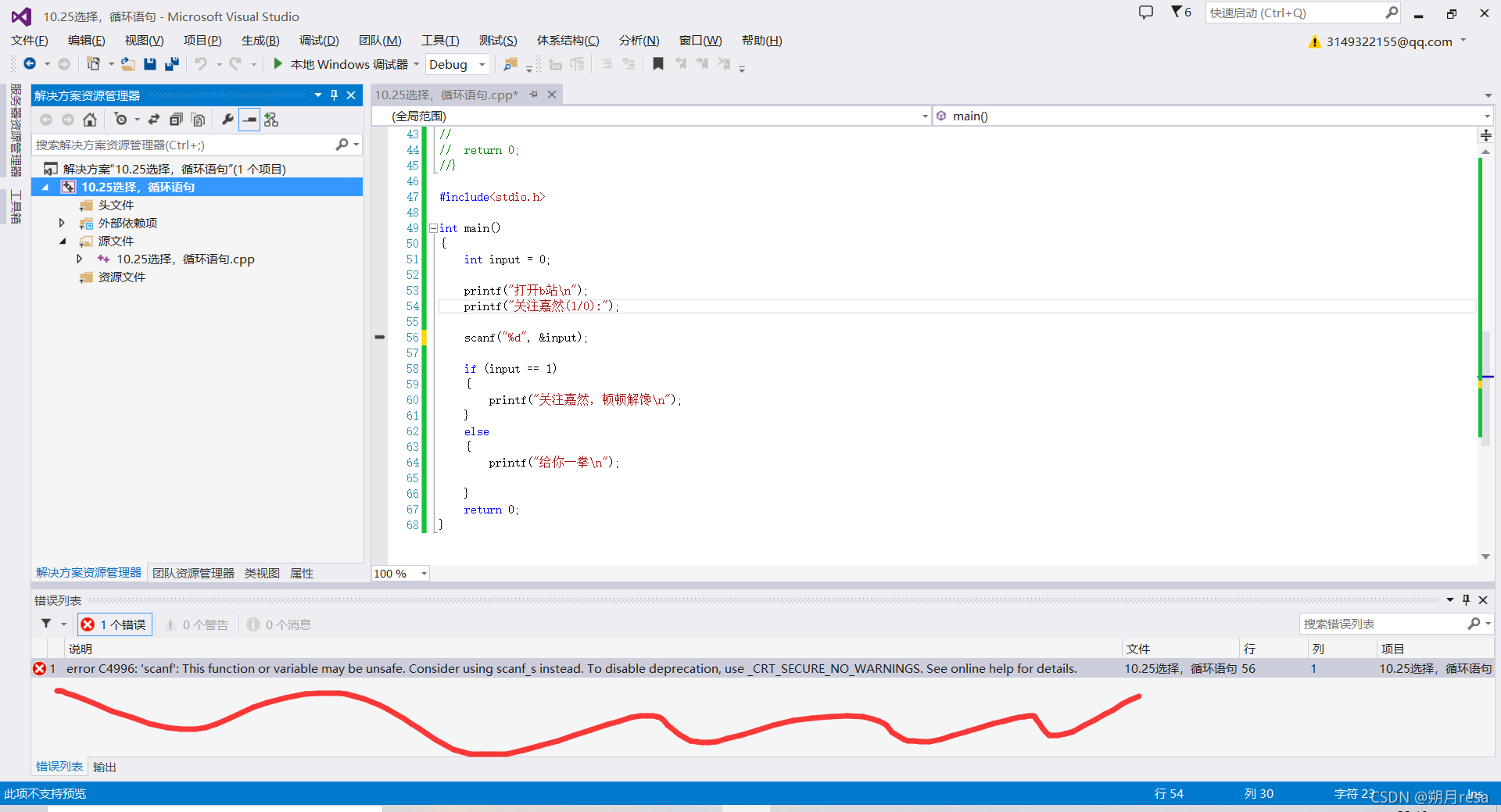Close the 10.25选择，循环语句.cpp editor tab
This screenshot has width=1501, height=812.
[552, 95]
